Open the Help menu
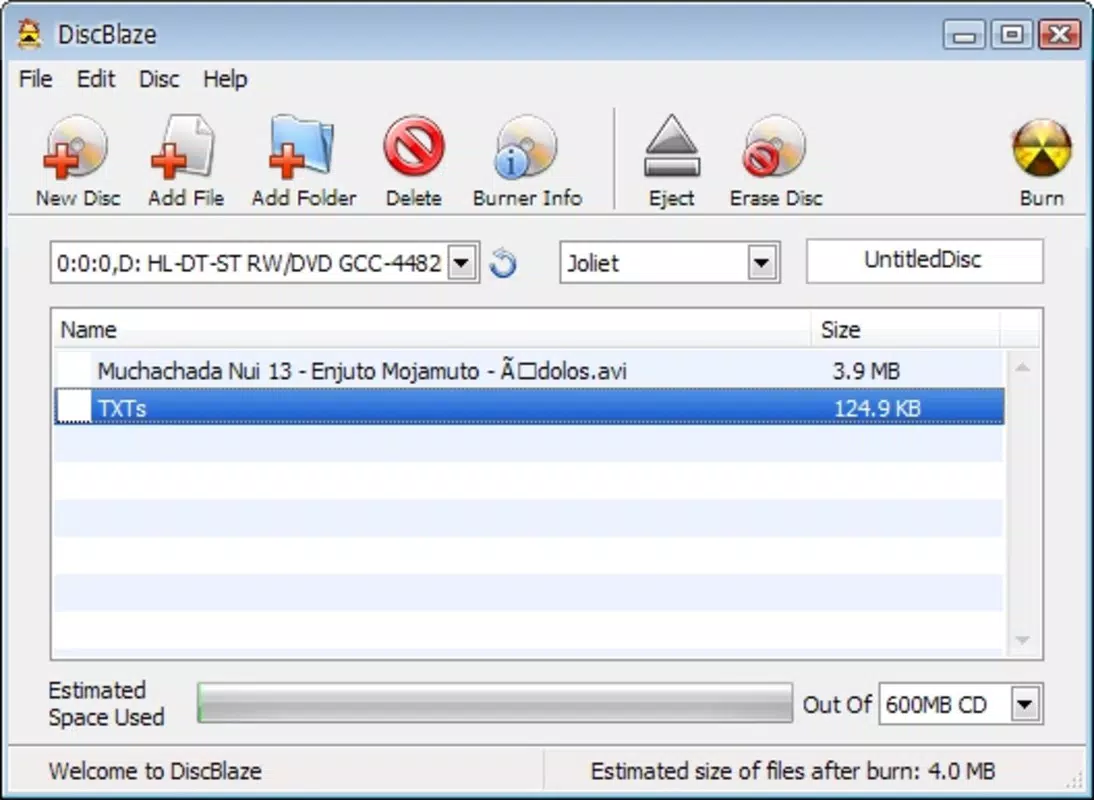Screen dimensions: 1094x800 [x=225, y=79]
